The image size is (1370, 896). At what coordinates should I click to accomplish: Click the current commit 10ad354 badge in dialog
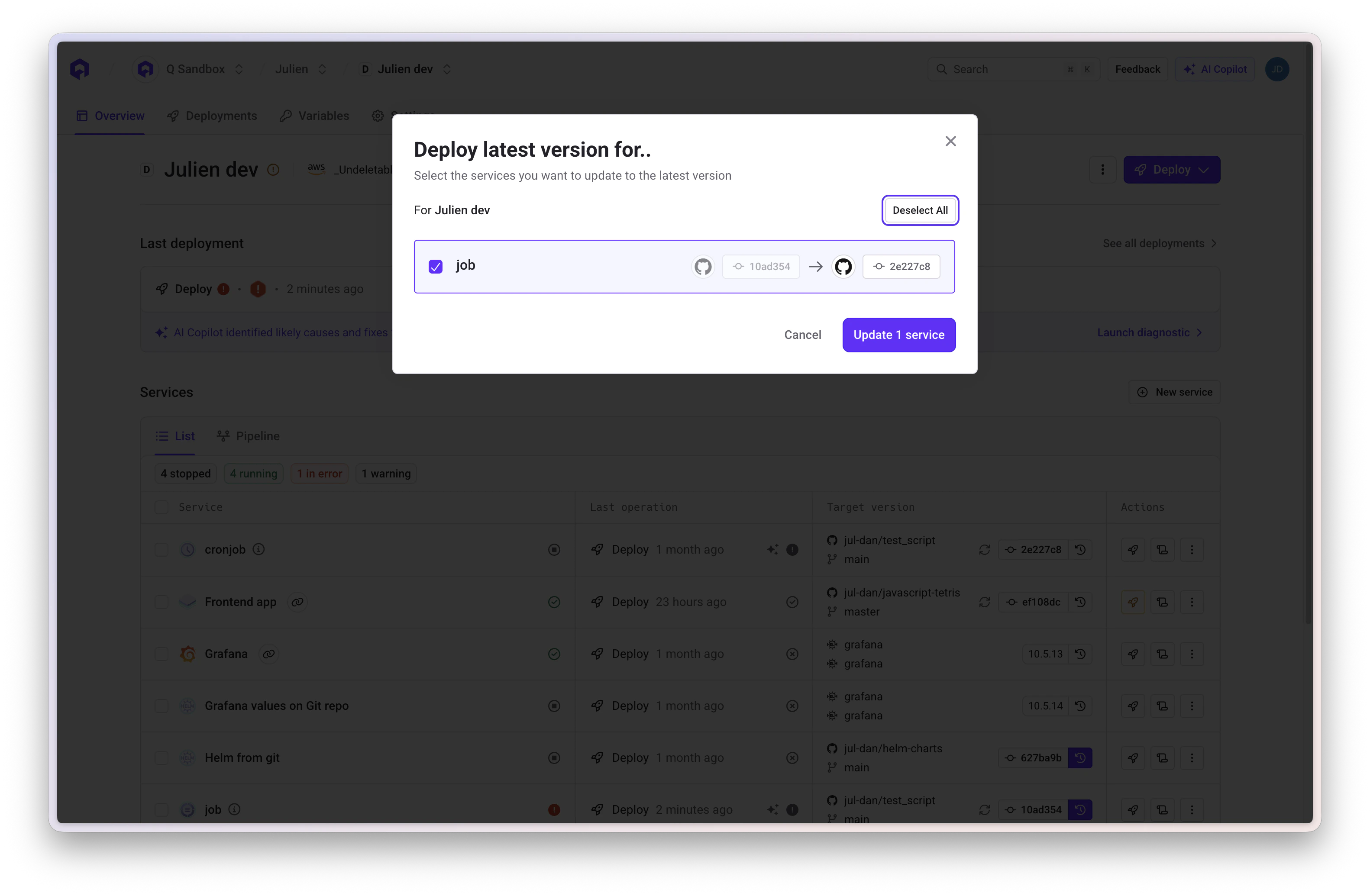761,267
